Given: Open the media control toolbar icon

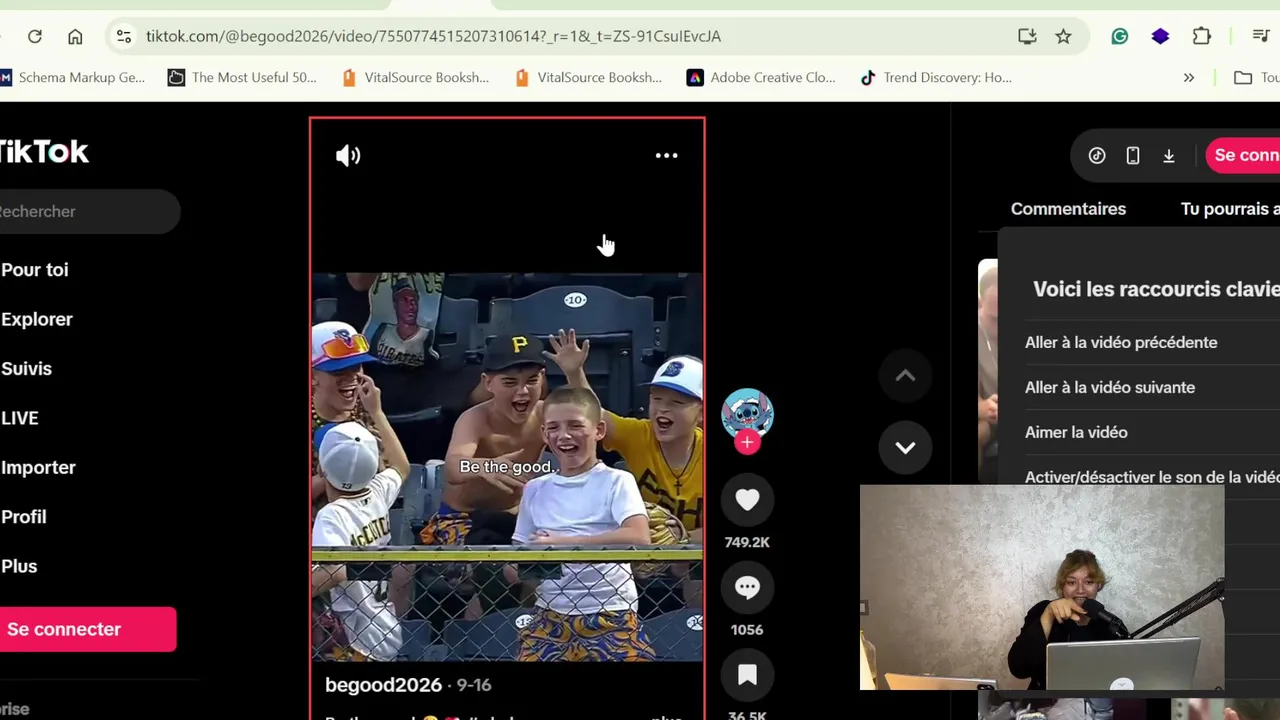Looking at the screenshot, I should [1261, 36].
